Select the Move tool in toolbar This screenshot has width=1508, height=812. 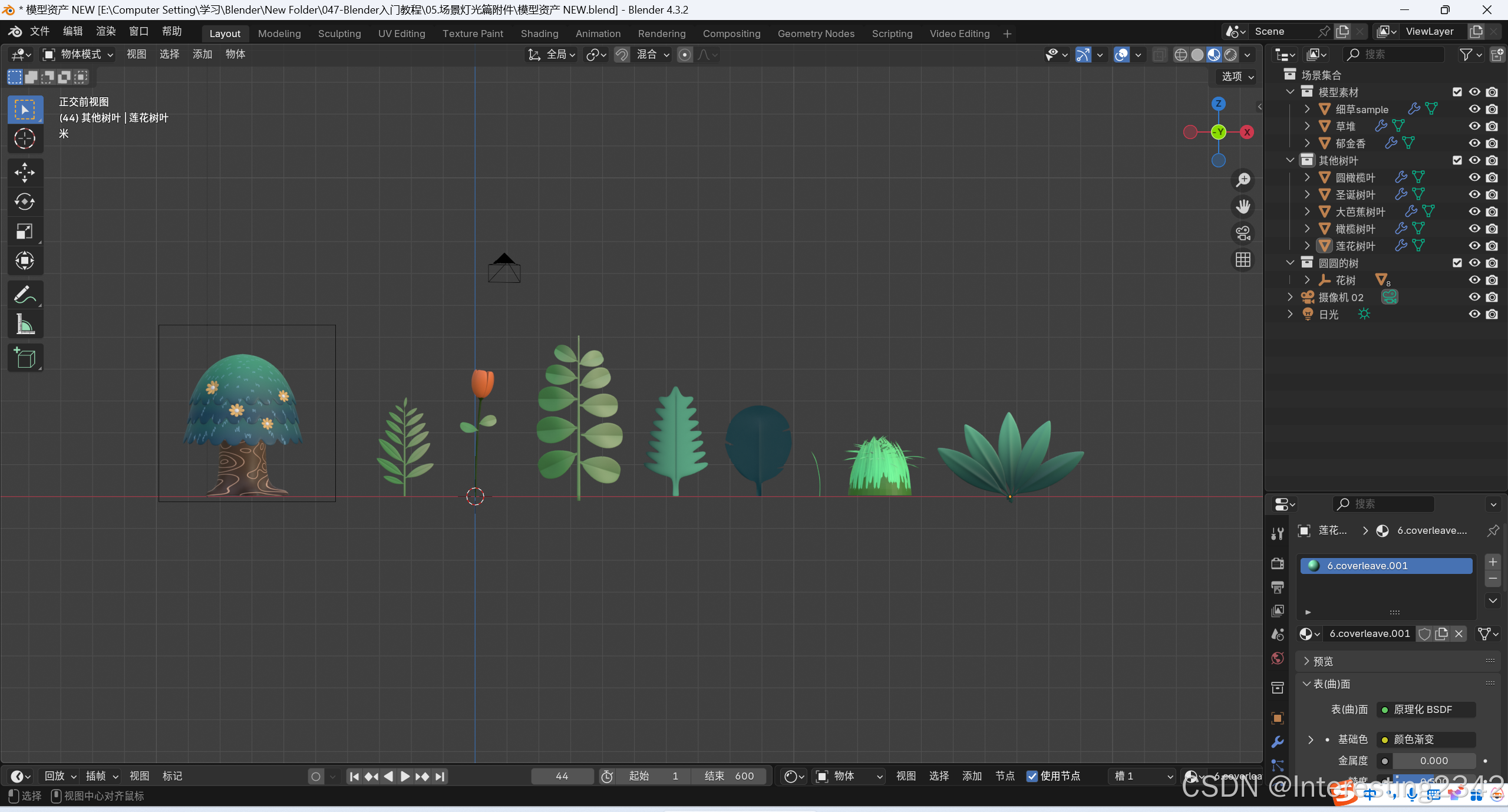click(25, 172)
